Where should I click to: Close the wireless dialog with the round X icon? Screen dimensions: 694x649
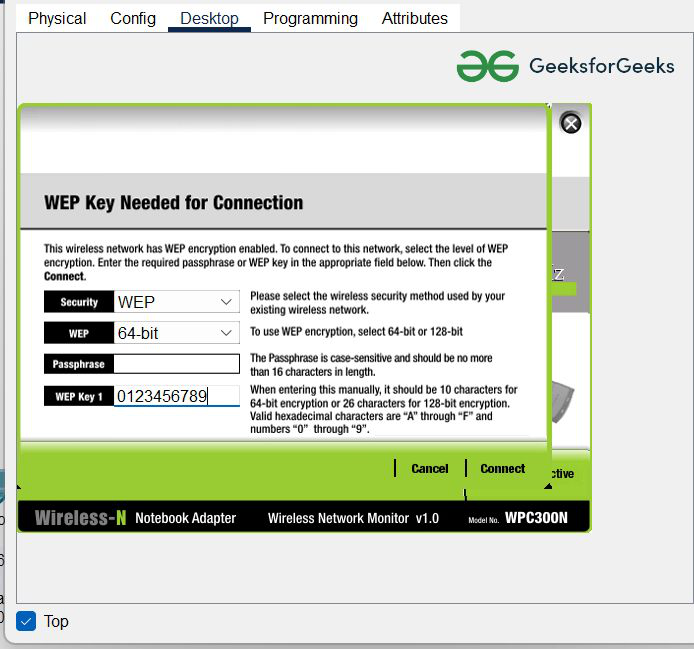click(x=570, y=123)
